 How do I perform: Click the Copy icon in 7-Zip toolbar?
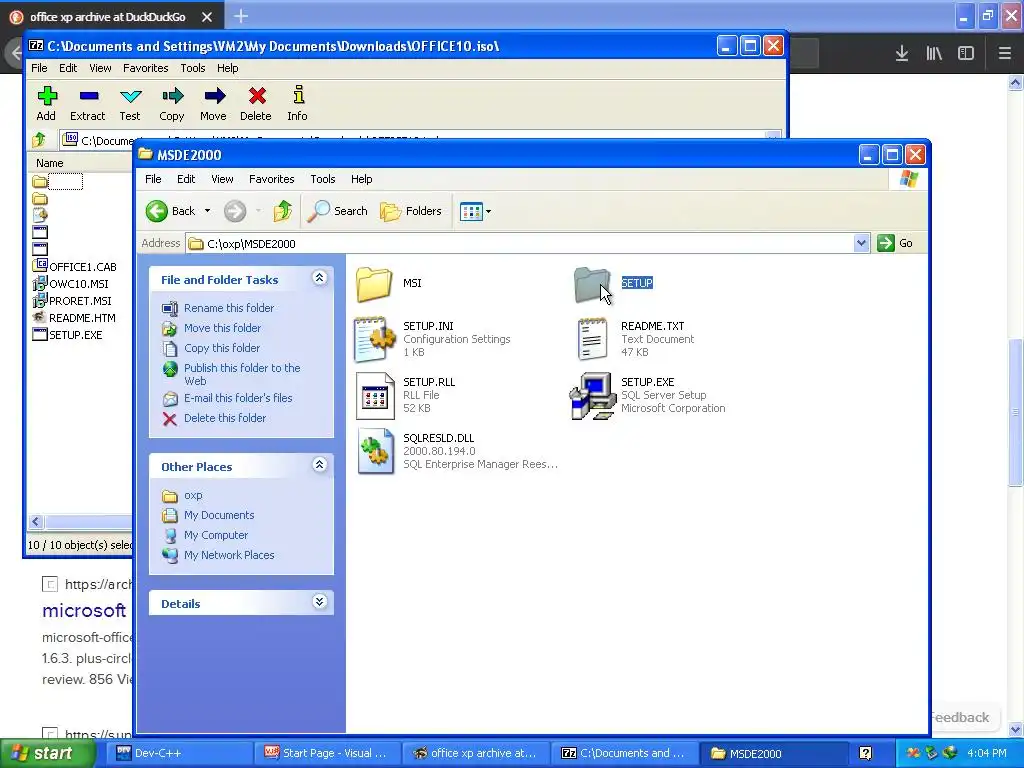(x=172, y=103)
